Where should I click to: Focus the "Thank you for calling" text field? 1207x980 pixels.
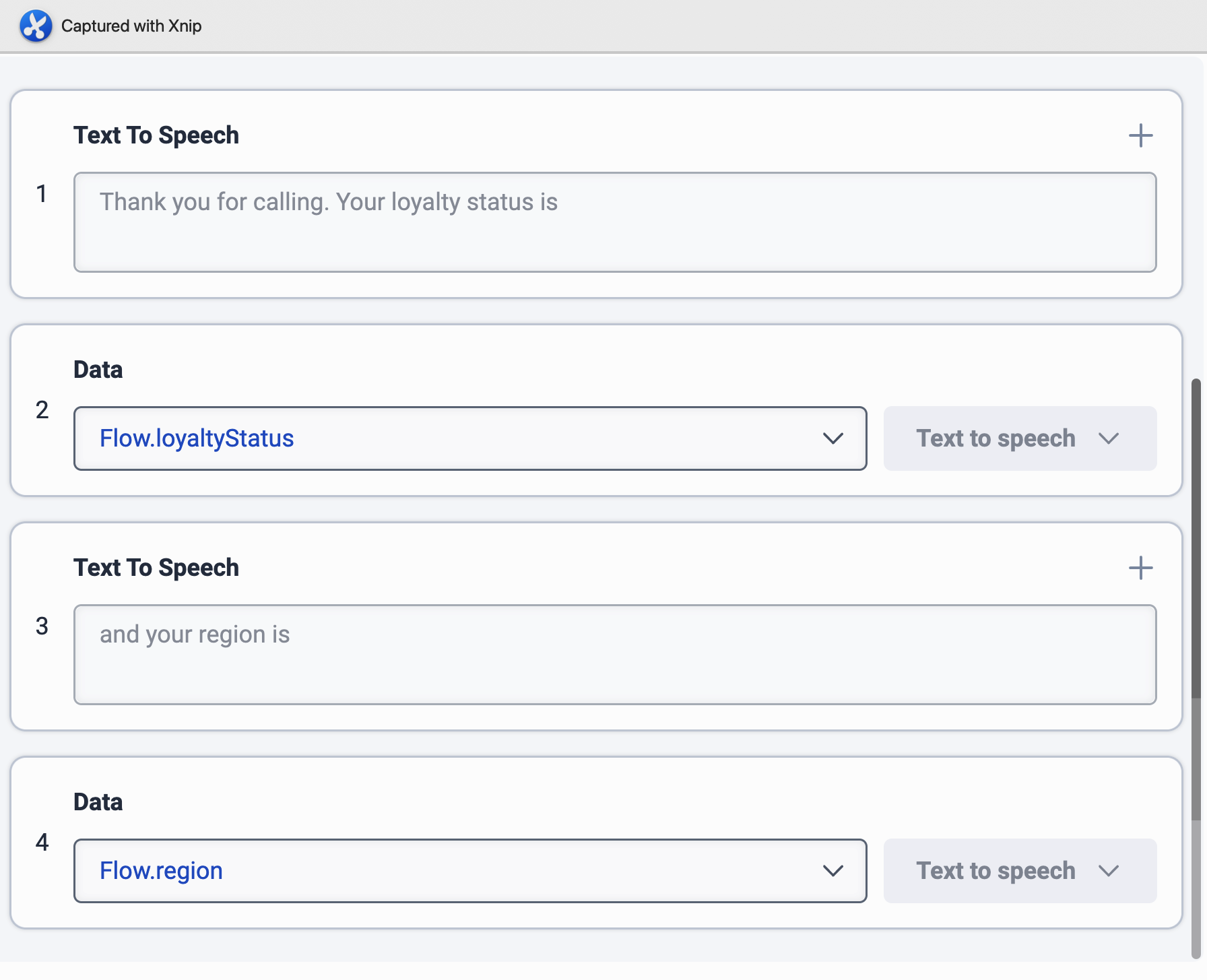(614, 222)
